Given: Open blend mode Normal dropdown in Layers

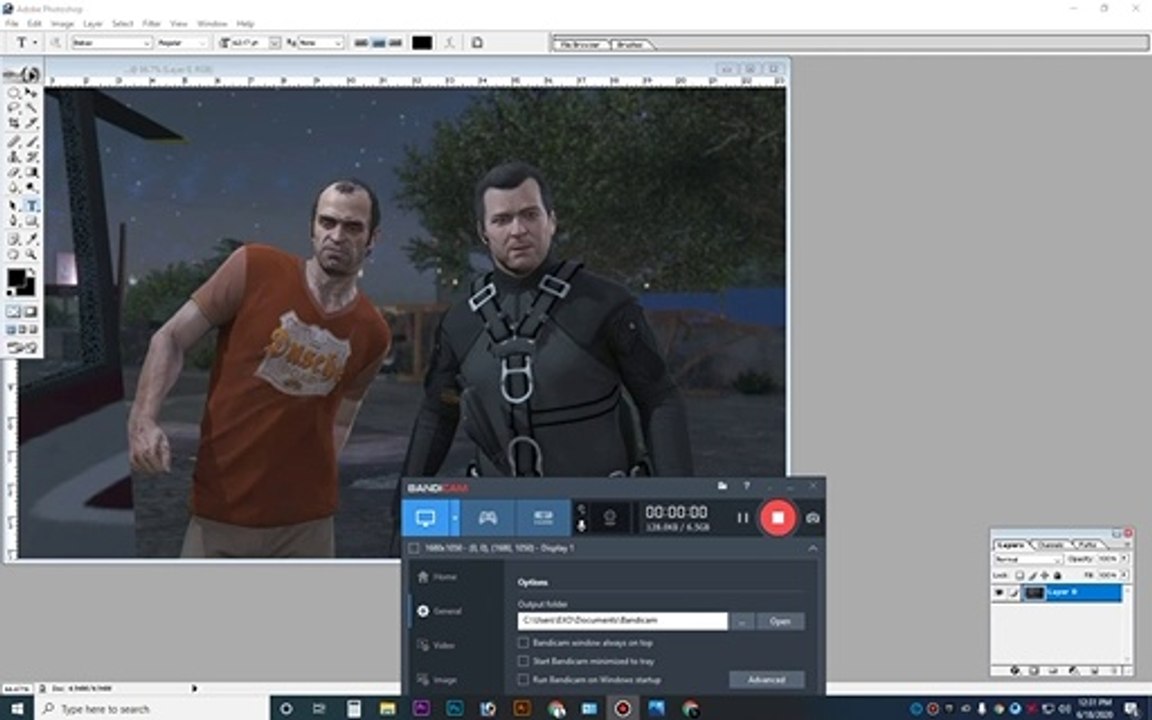Looking at the screenshot, I should [x=1029, y=558].
